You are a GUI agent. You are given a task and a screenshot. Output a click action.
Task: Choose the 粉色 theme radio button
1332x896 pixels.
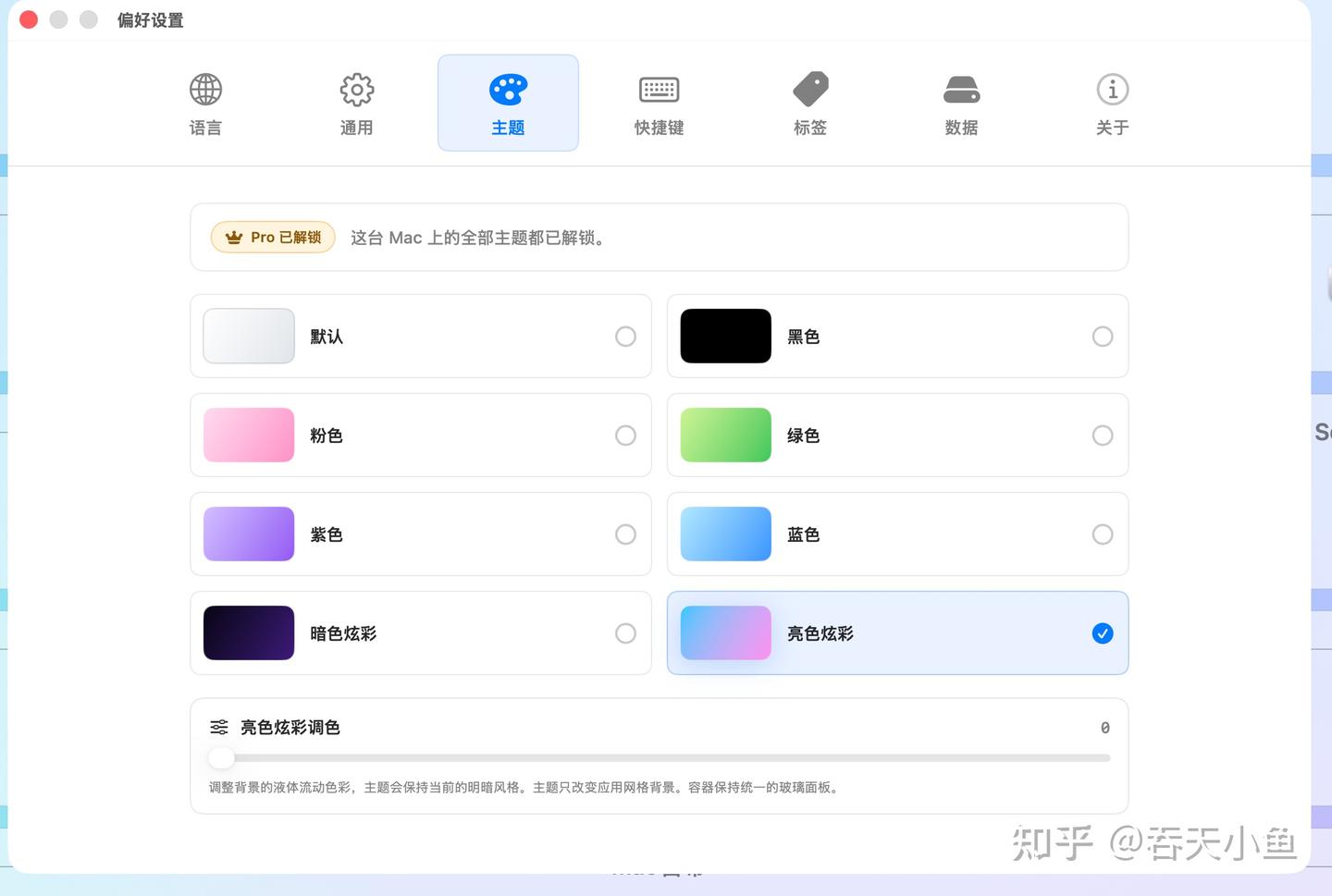626,436
